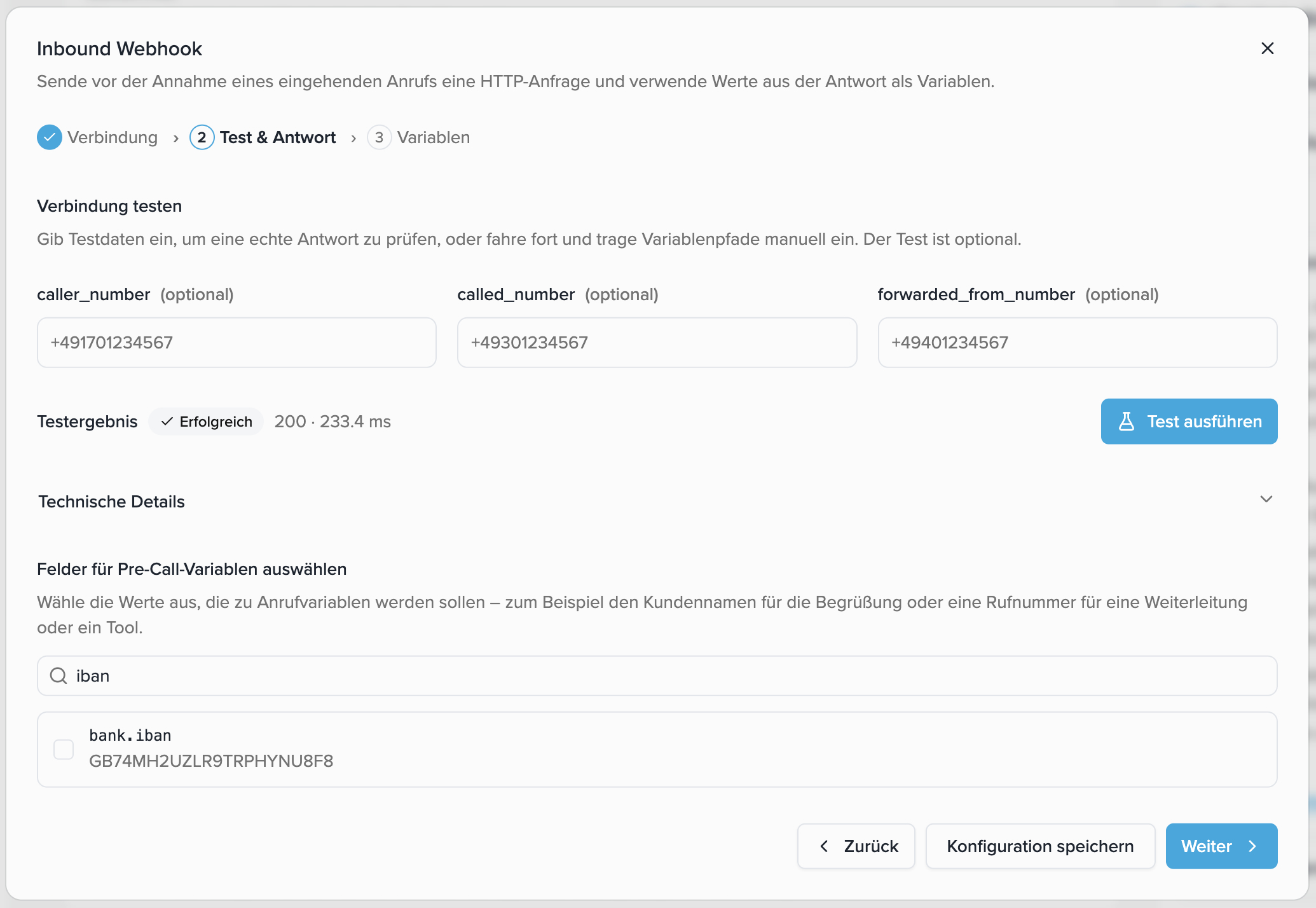
Task: Click the flask icon in Test ausführen
Action: pyautogui.click(x=1126, y=422)
